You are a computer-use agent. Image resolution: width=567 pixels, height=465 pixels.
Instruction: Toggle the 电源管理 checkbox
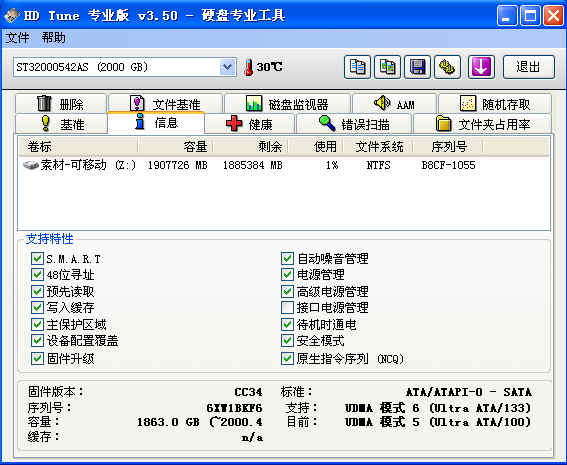(x=287, y=274)
